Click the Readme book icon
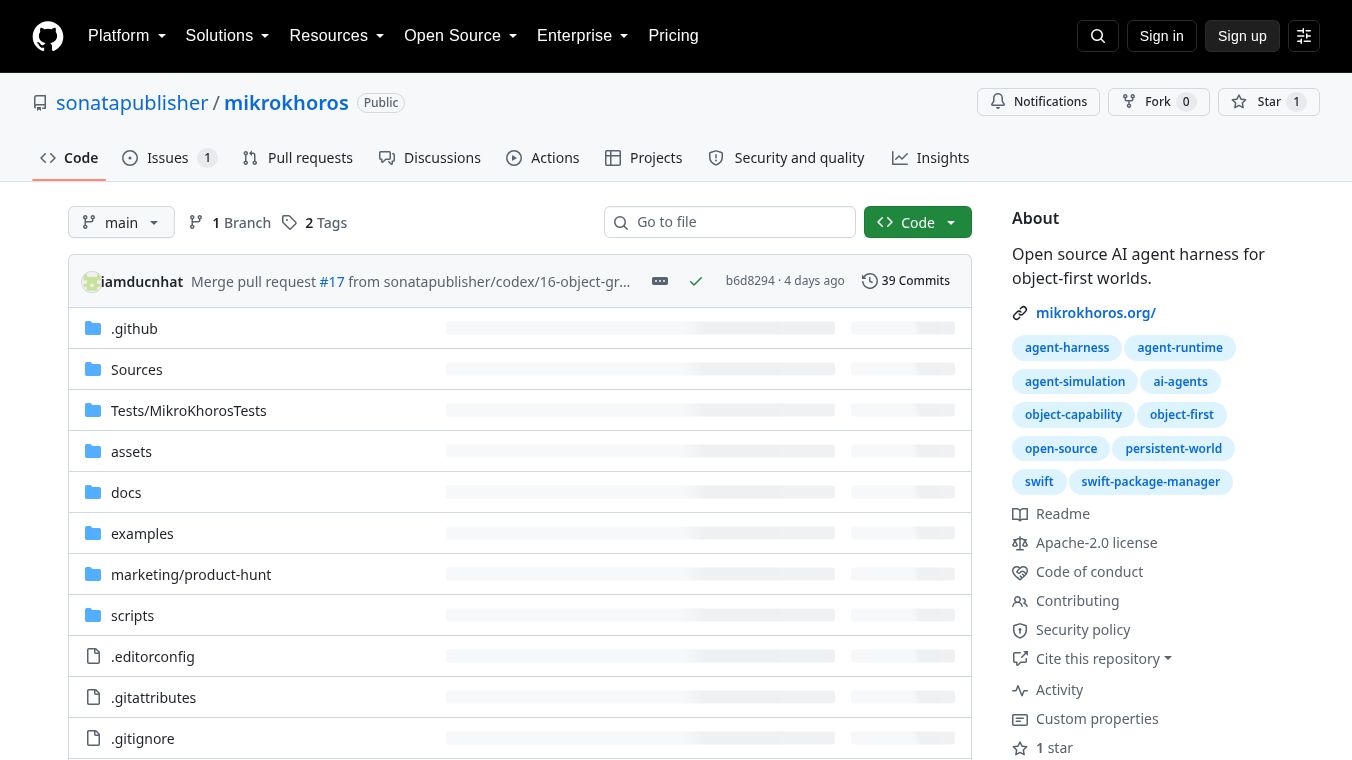 point(1020,514)
